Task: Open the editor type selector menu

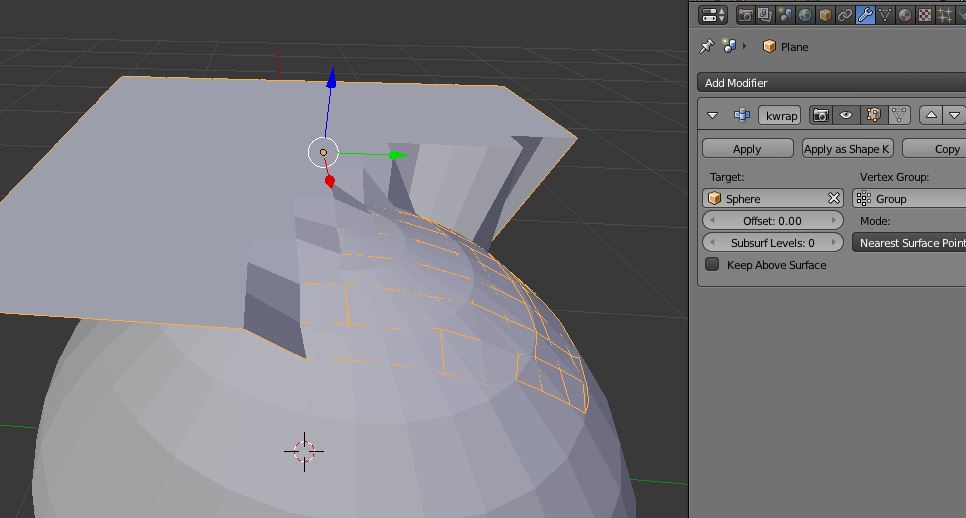Action: click(x=713, y=15)
